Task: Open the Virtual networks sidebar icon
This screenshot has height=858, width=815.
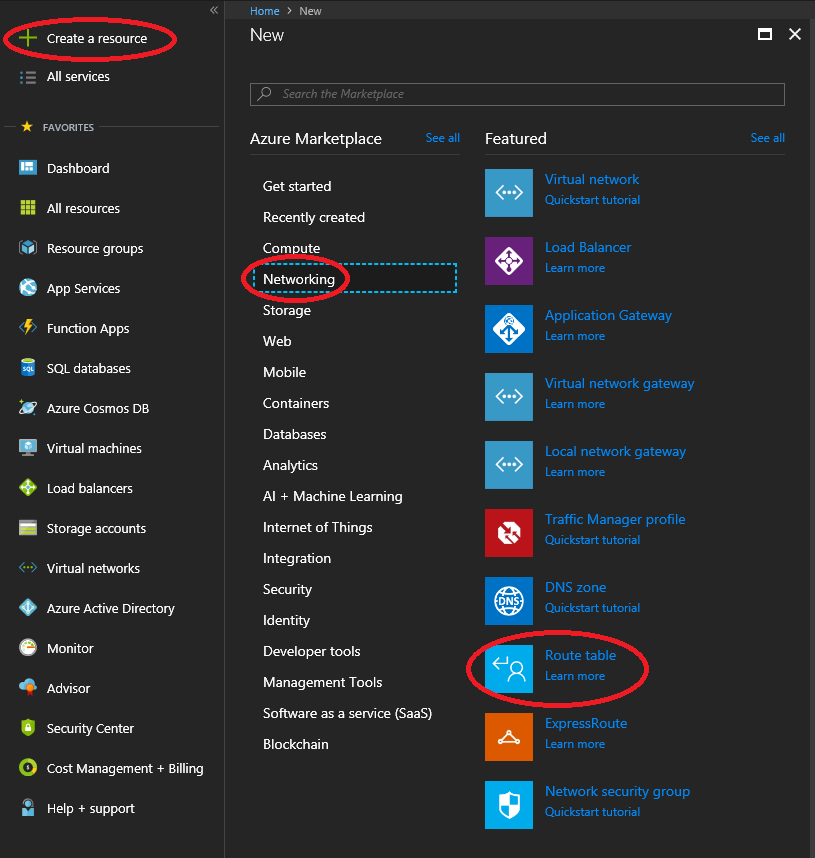Action: click(x=28, y=567)
